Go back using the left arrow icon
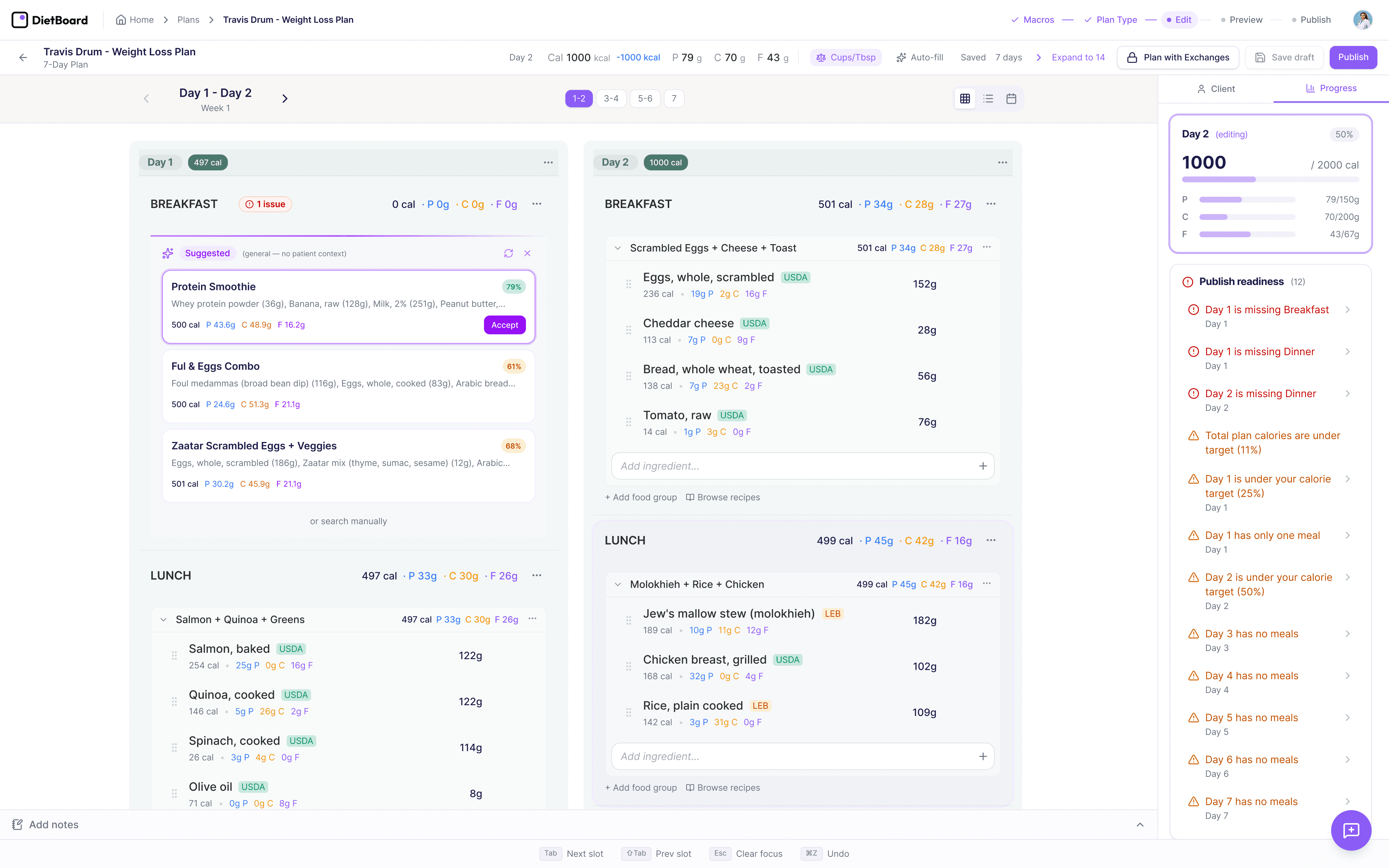Screen dimensions: 1389x868 [x=23, y=58]
